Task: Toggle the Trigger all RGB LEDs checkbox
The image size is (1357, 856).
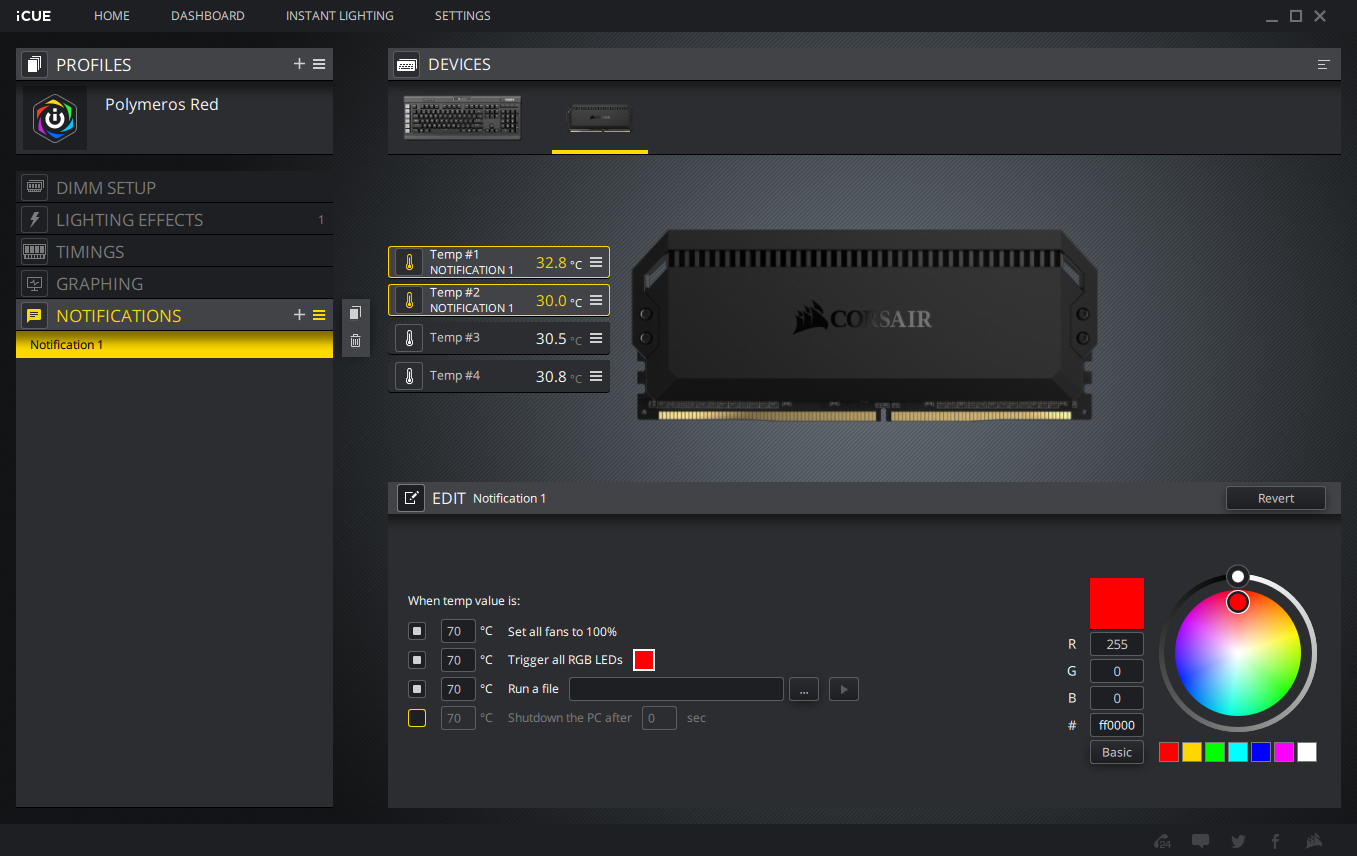Action: [x=417, y=660]
